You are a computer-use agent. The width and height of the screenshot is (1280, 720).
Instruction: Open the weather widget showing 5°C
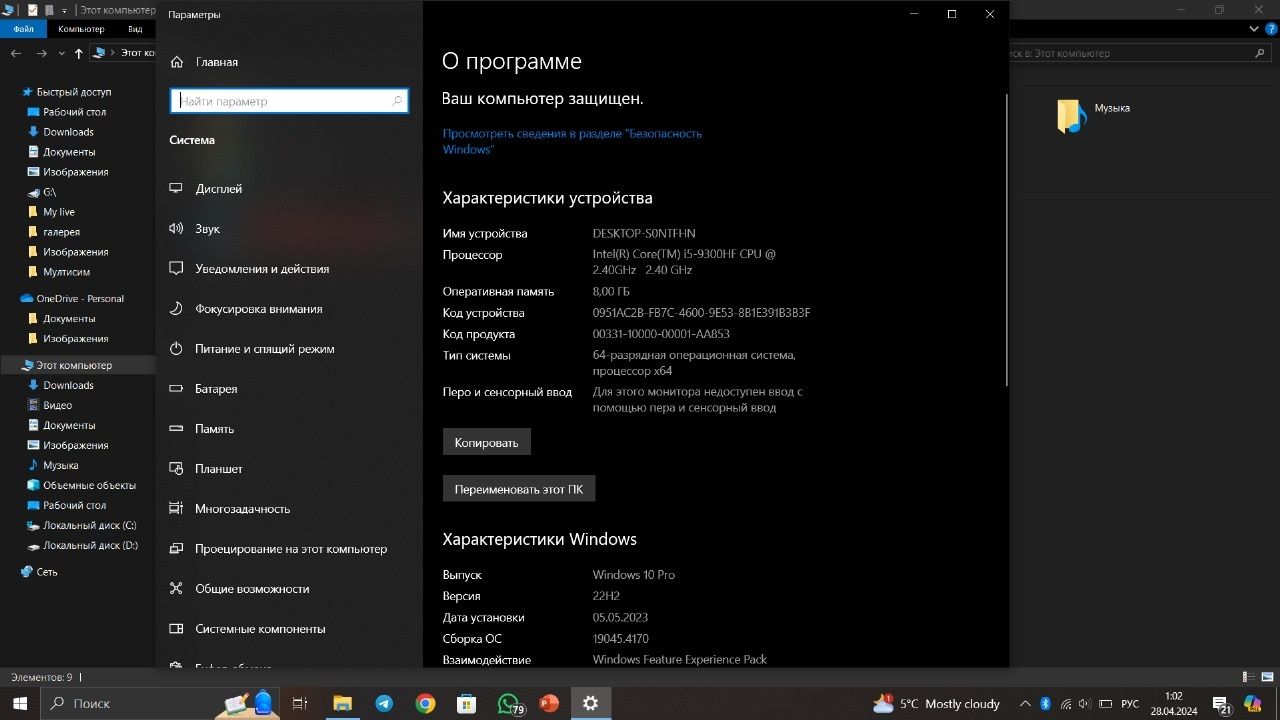[x=936, y=703]
